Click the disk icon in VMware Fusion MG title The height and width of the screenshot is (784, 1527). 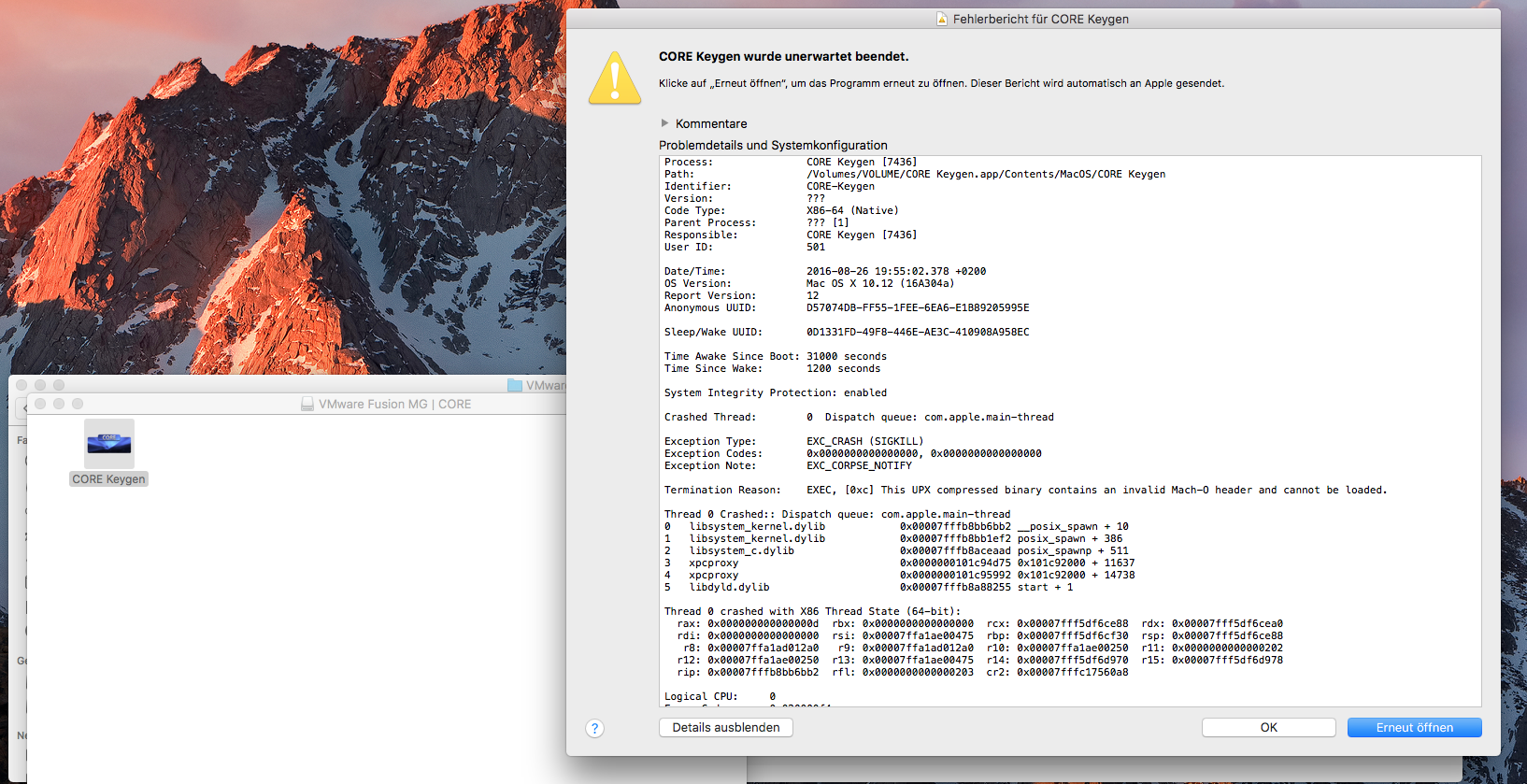pos(307,404)
